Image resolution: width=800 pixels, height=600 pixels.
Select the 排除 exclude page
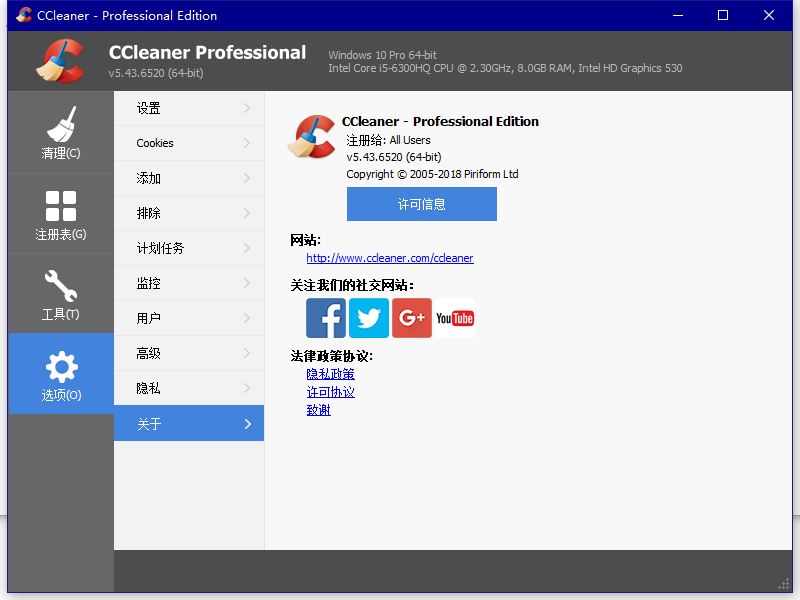(189, 213)
